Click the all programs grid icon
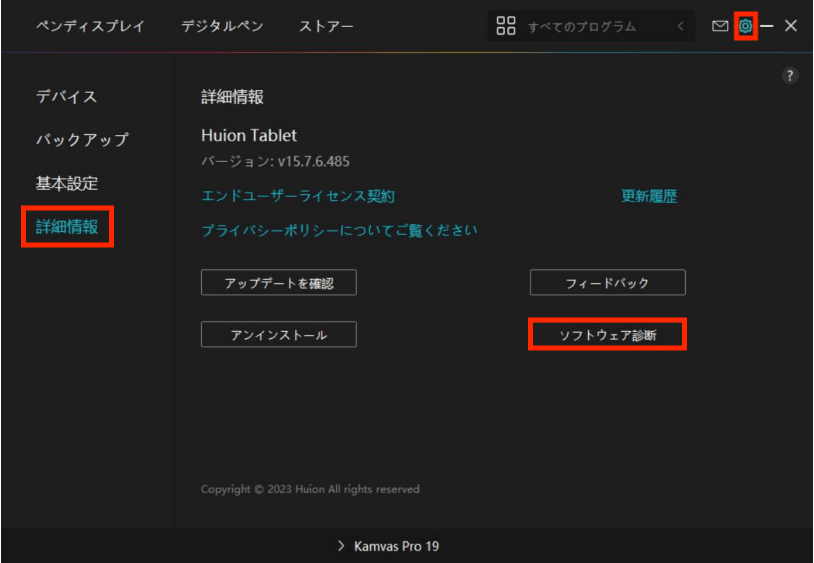Screen dimensions: 814x563 pyautogui.click(x=506, y=25)
